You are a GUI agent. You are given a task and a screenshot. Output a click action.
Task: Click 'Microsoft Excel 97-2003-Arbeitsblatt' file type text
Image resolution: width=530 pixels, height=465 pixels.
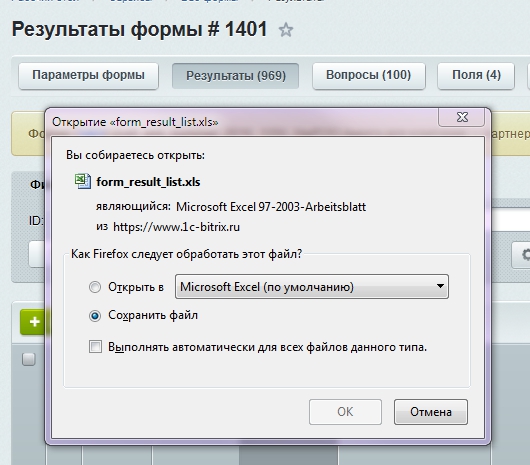271,206
